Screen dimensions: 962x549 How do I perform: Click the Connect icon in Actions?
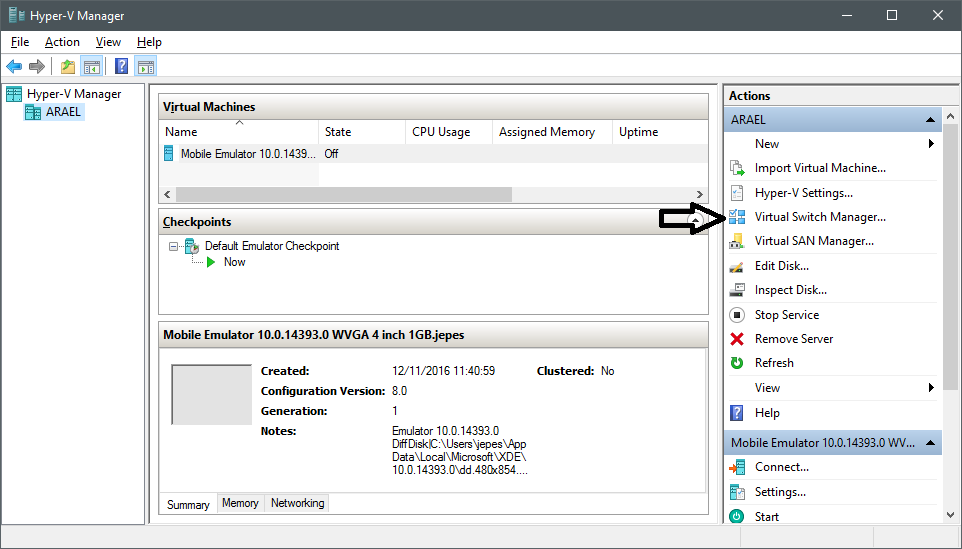[x=737, y=467]
